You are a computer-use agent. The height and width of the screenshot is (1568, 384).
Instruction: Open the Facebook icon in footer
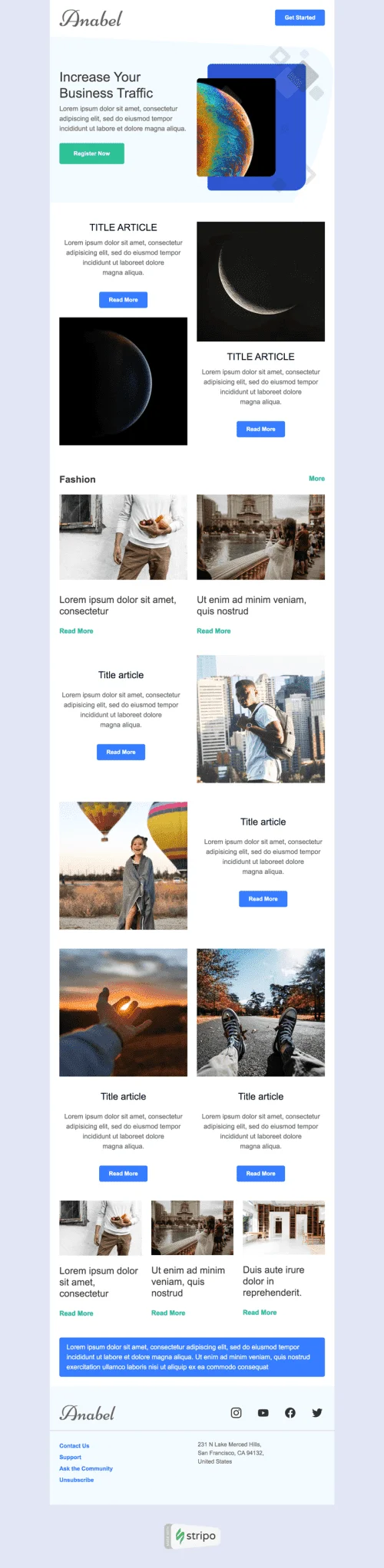[x=290, y=1412]
